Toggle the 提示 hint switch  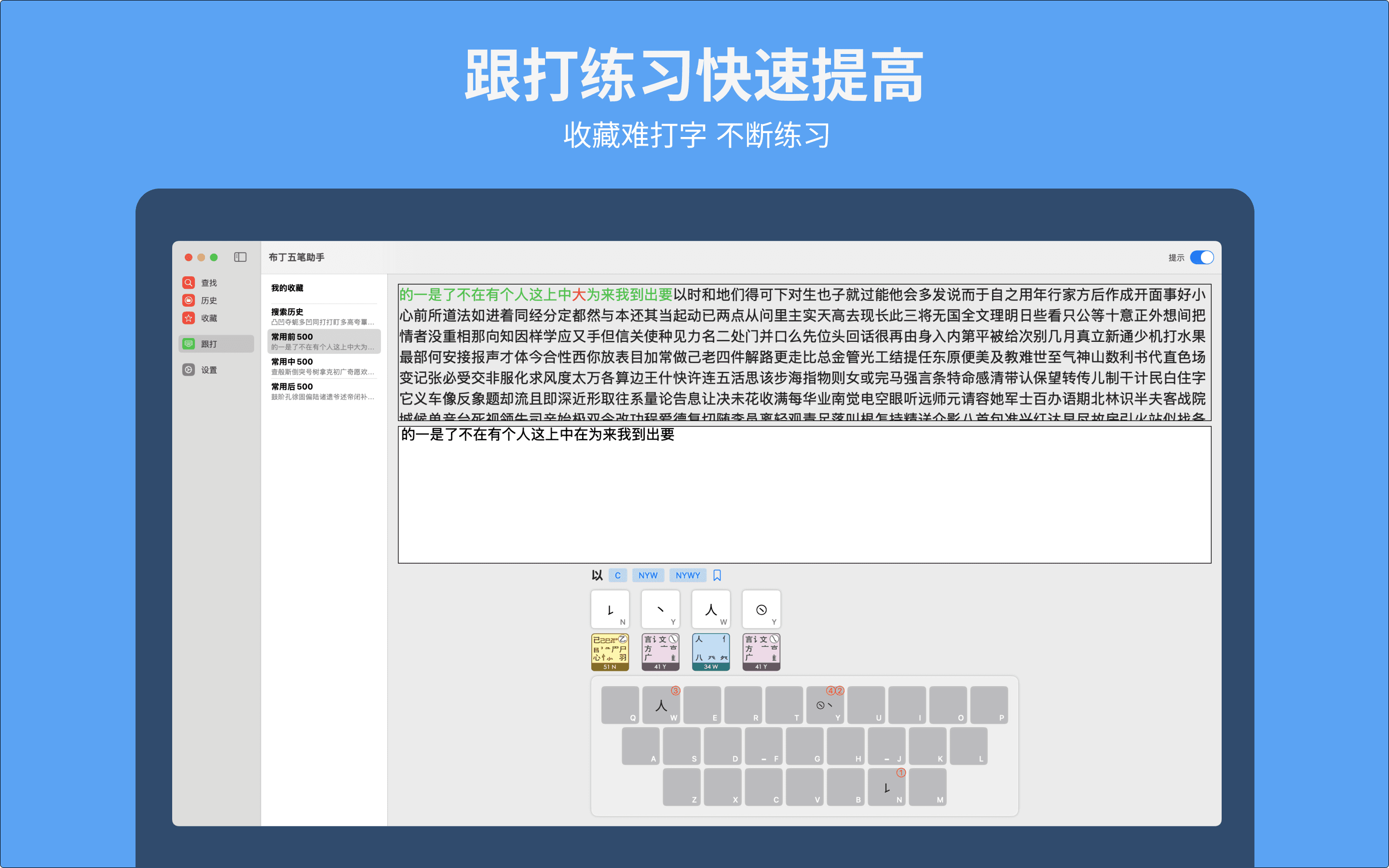1201,257
